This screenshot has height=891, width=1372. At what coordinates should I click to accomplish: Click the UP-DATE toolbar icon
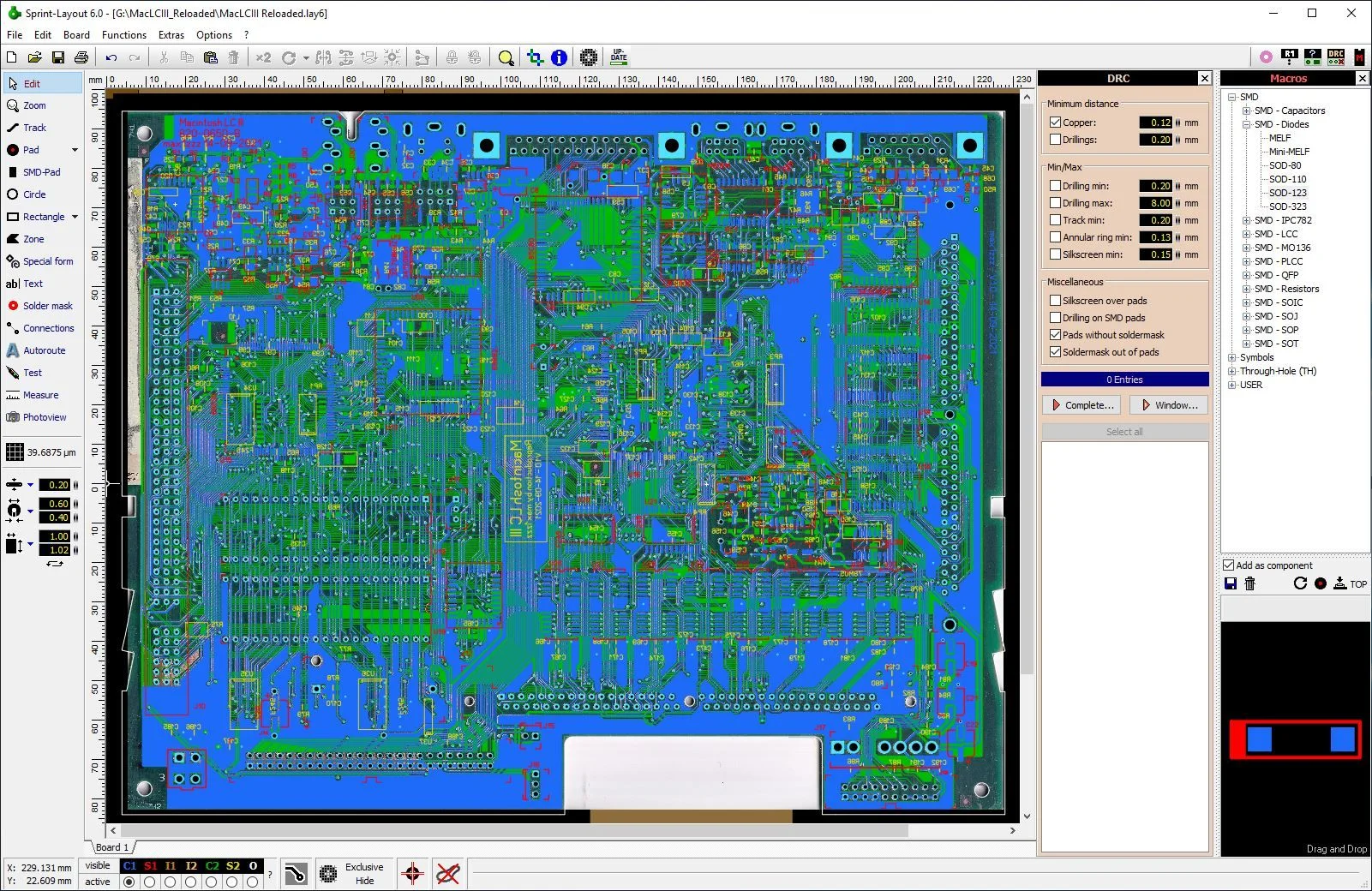(619, 57)
